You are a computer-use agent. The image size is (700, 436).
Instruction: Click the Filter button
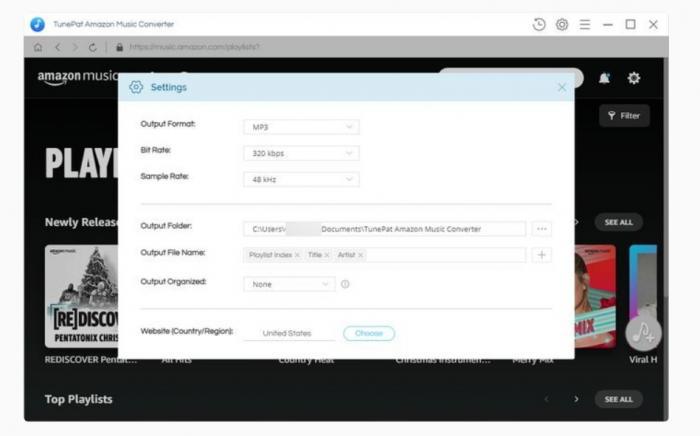coord(624,116)
